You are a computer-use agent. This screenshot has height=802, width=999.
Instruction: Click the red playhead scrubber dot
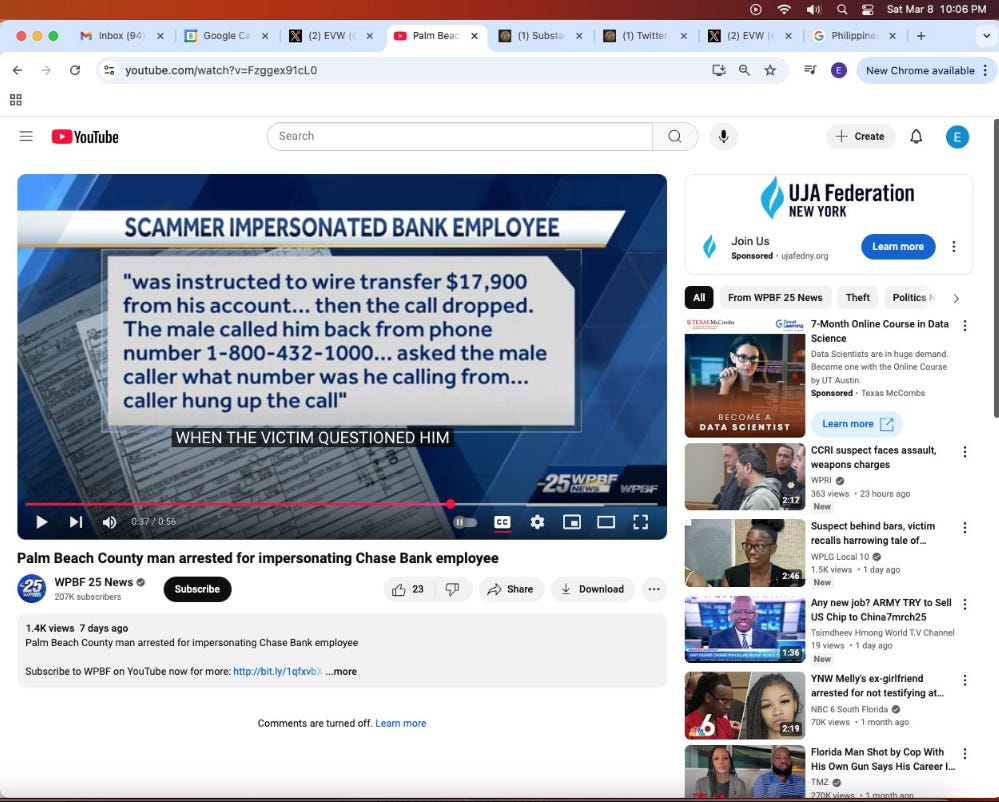pyautogui.click(x=450, y=504)
